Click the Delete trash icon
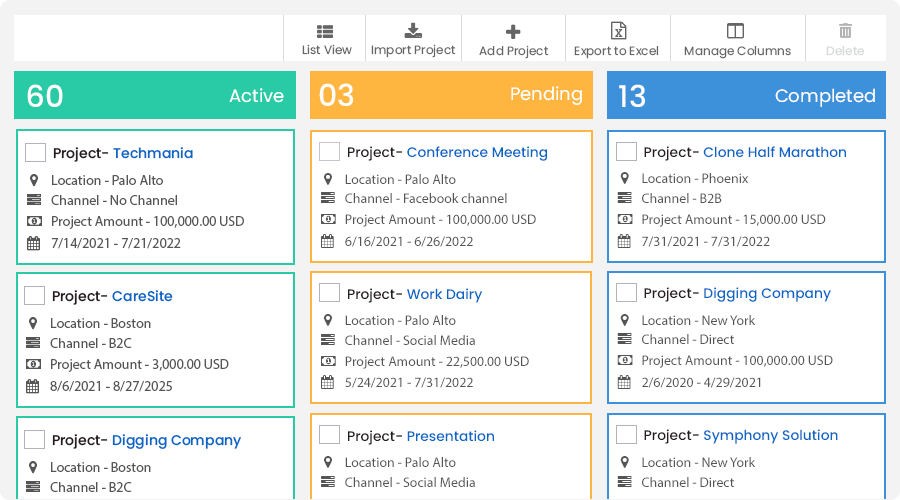This screenshot has width=900, height=500. (x=845, y=32)
